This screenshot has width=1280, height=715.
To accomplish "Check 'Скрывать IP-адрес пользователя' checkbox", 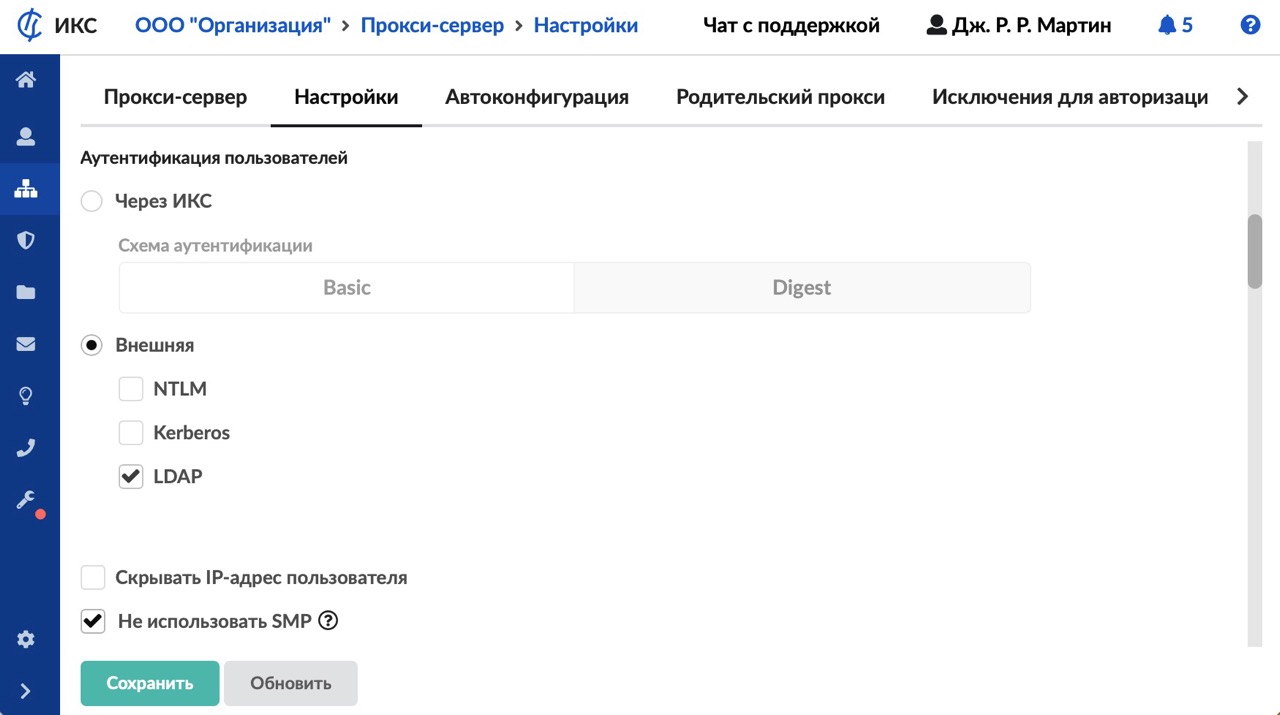I will (x=93, y=578).
